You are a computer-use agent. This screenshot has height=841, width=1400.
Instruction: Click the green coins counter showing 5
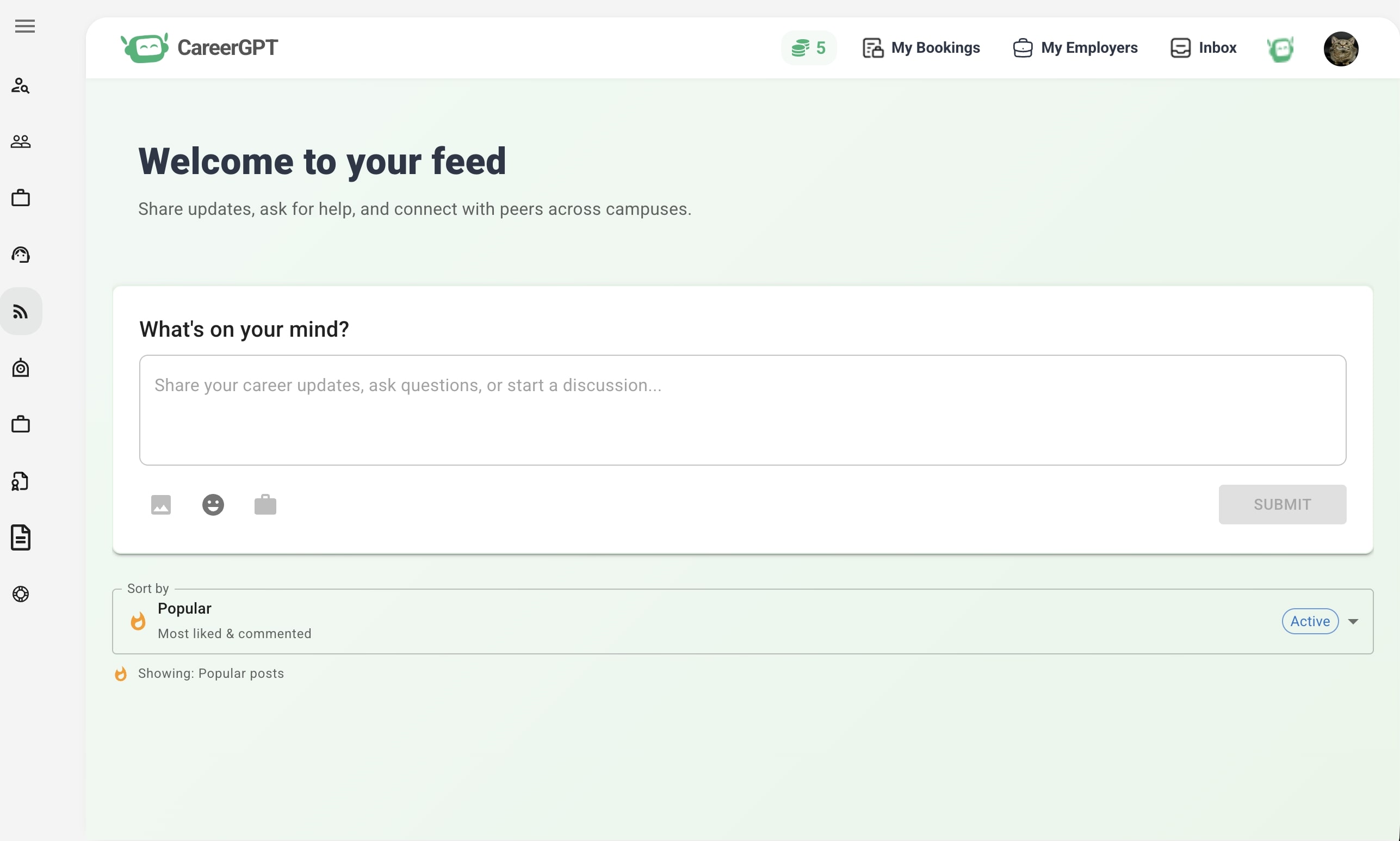[x=808, y=48]
